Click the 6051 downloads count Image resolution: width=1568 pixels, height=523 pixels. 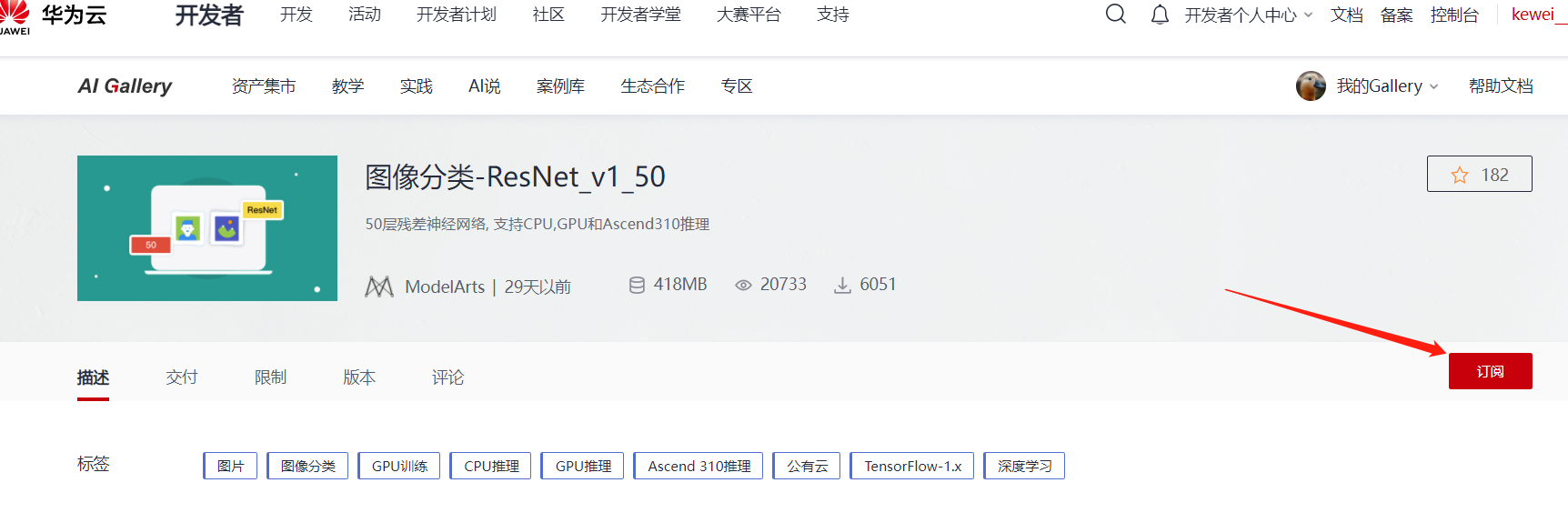point(878,285)
